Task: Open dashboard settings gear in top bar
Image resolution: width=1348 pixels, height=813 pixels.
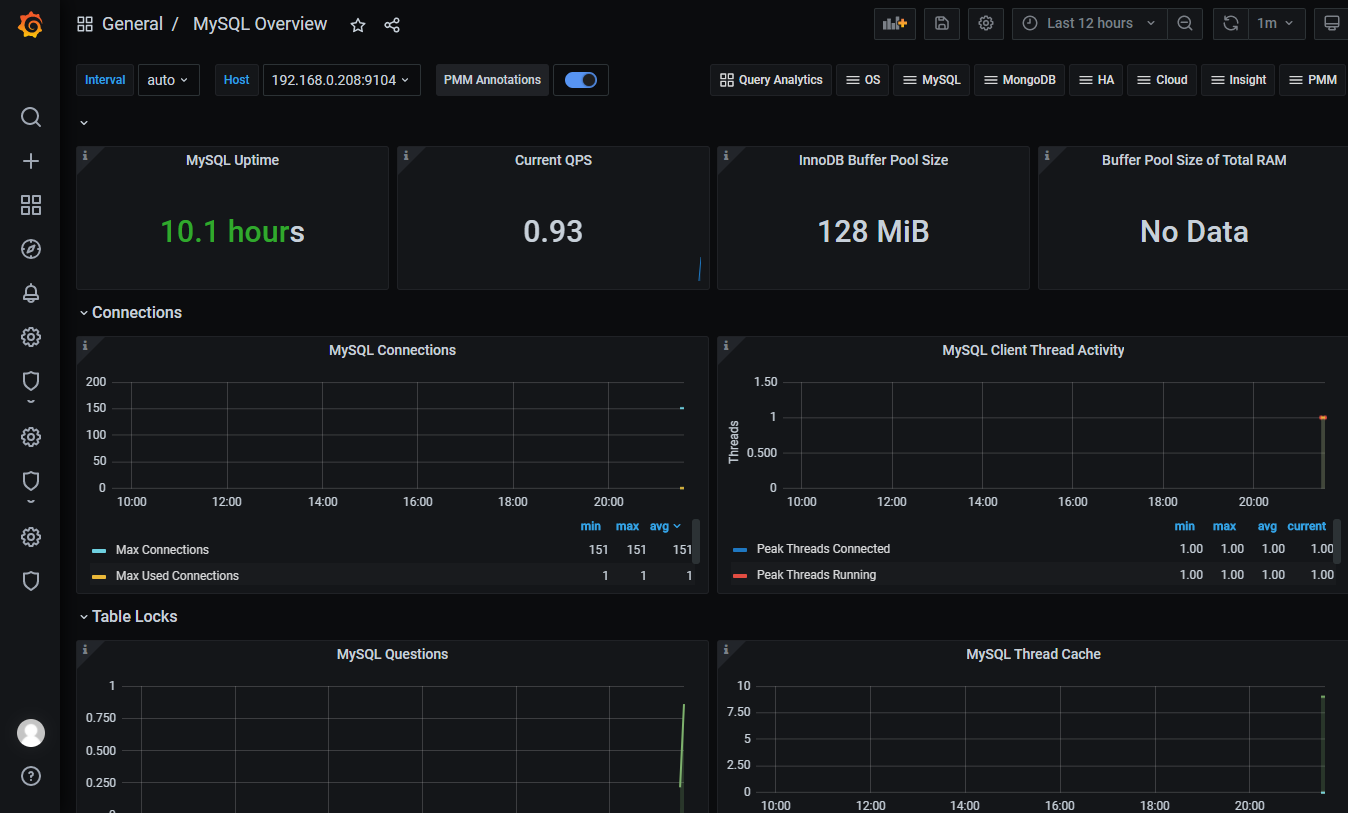Action: click(x=986, y=23)
